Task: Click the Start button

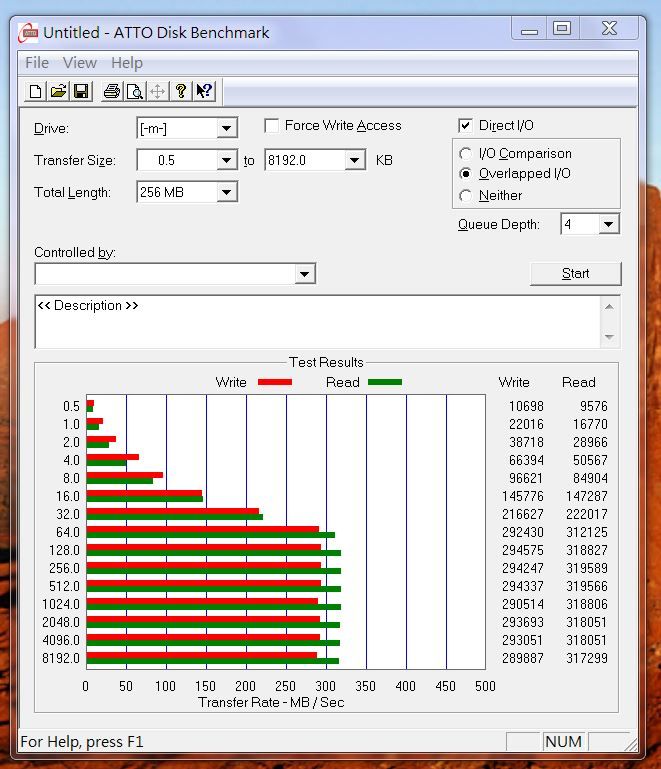Action: 576,274
